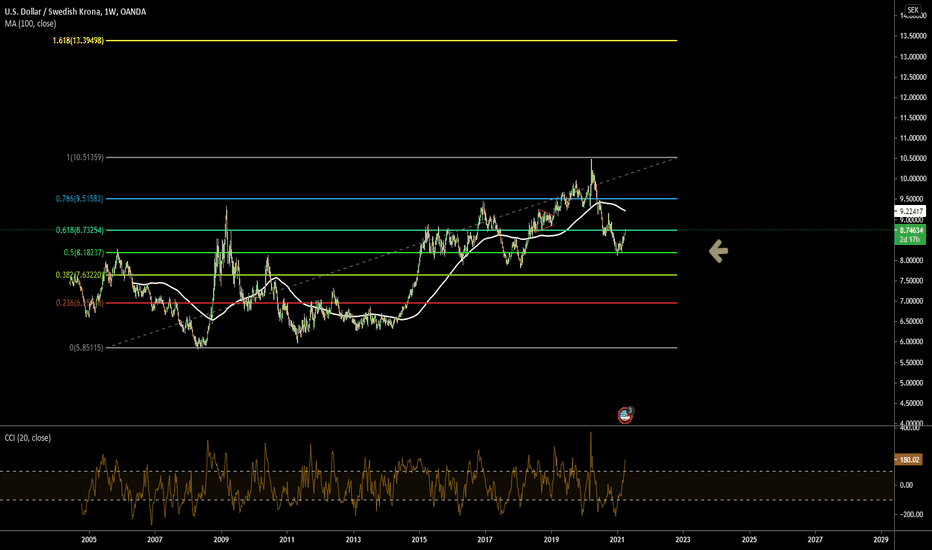Click the 2017 label on time axis
This screenshot has height=550, width=932.
[485, 540]
